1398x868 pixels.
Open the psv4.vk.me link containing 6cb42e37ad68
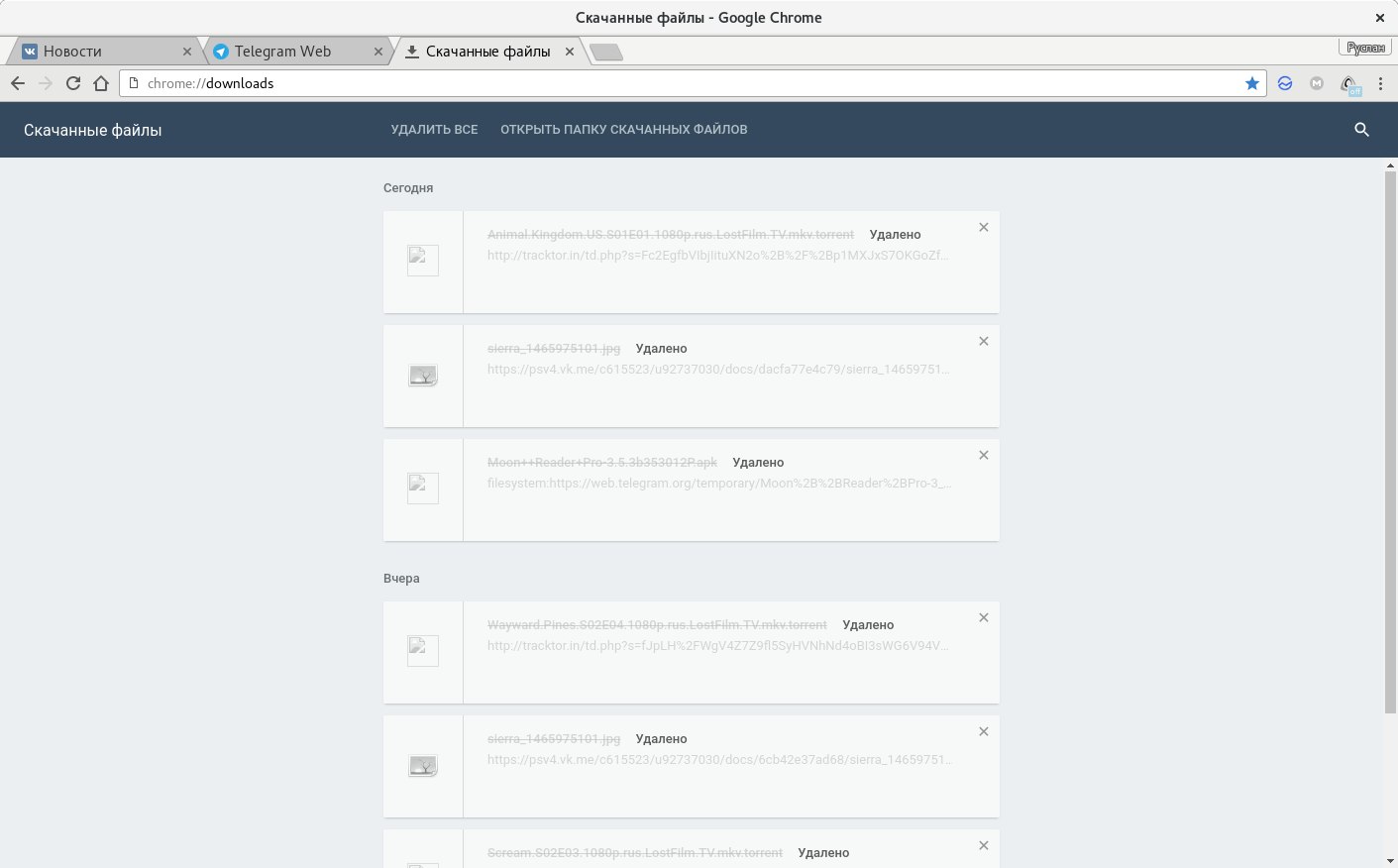(x=720, y=760)
